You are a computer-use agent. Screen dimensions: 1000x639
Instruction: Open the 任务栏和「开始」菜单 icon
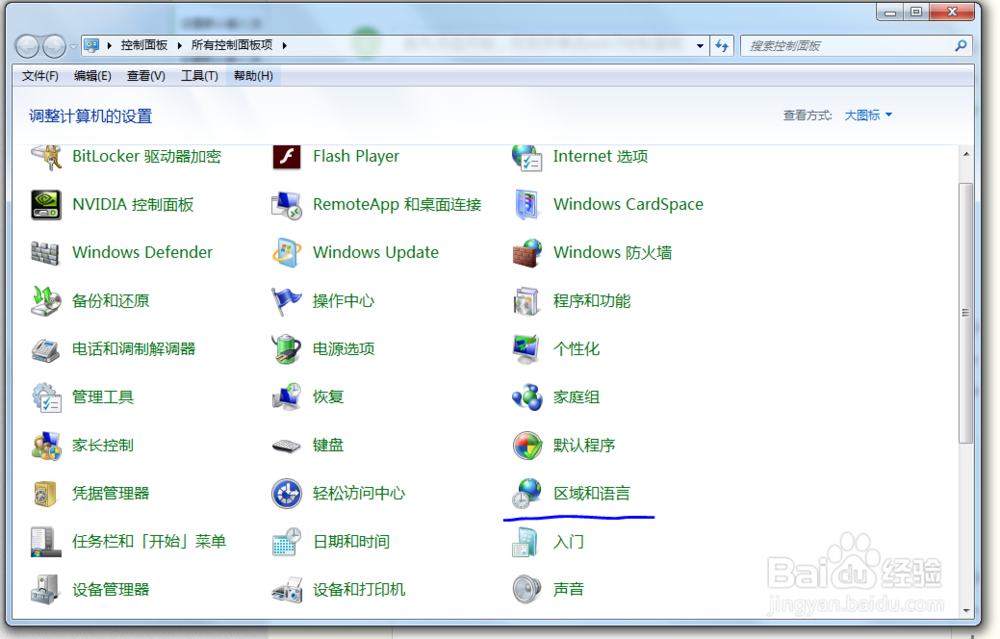click(47, 542)
